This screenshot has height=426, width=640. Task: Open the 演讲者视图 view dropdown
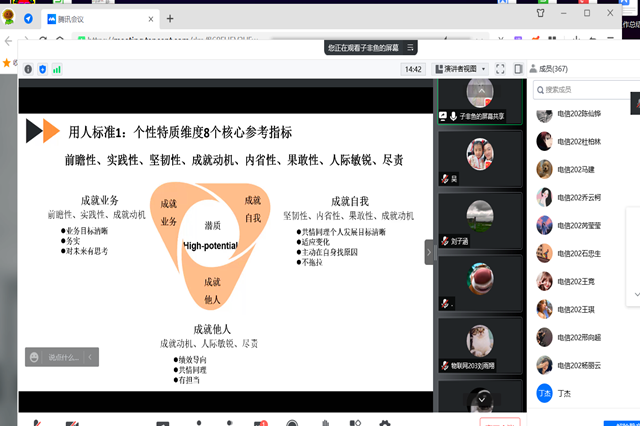coord(460,69)
